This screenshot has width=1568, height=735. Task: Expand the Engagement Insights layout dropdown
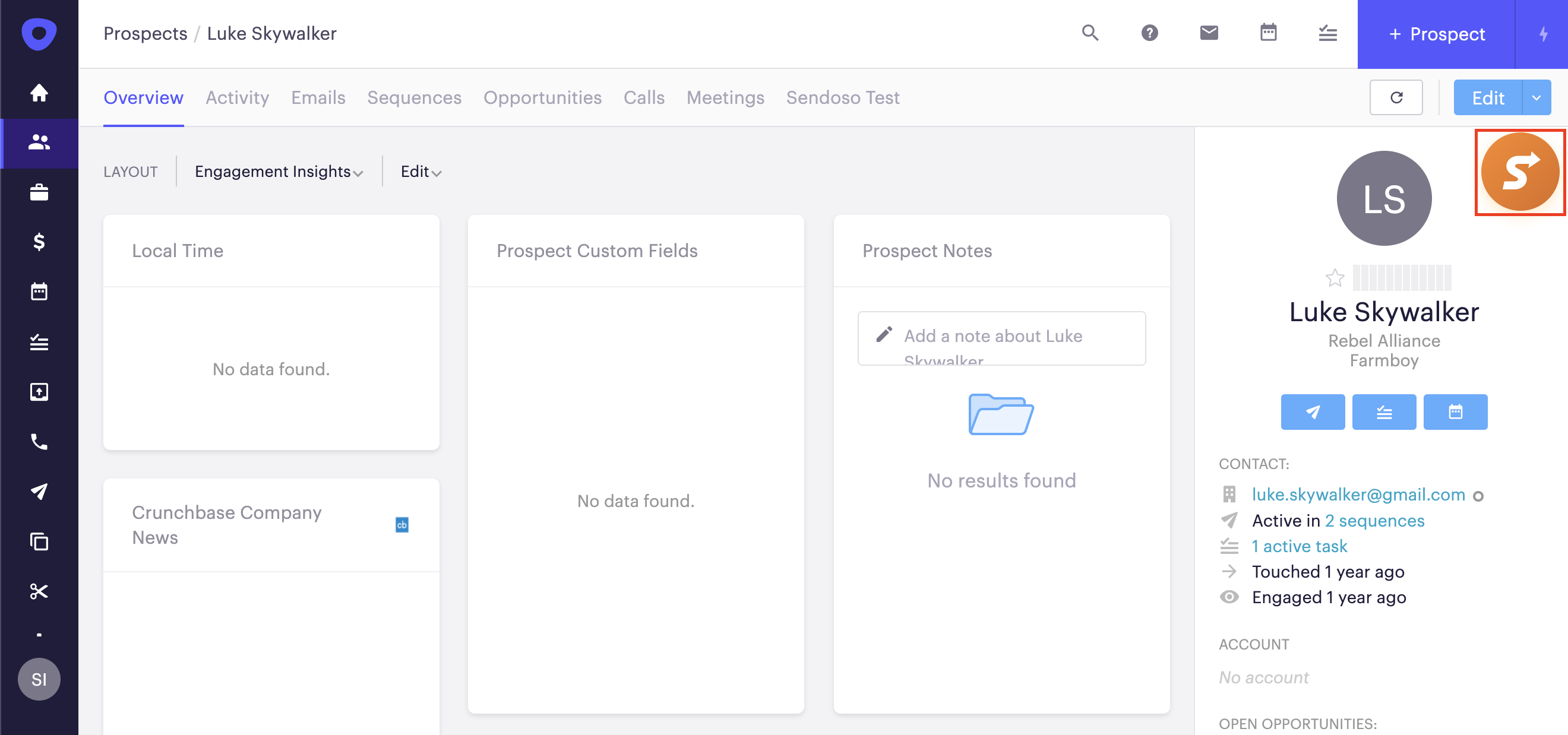pyautogui.click(x=278, y=172)
